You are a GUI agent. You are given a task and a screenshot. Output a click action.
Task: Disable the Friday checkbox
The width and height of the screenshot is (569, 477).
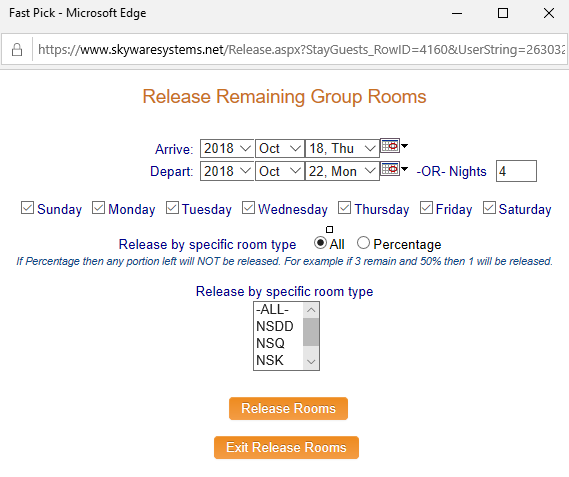426,208
